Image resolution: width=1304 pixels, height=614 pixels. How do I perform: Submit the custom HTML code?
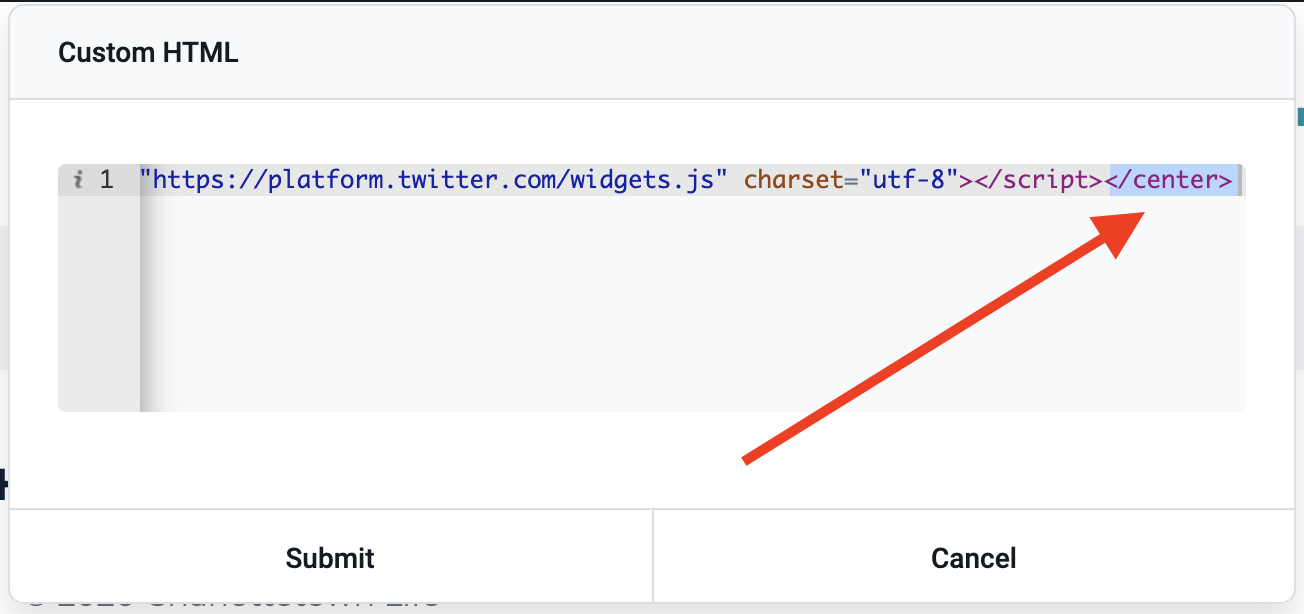tap(330, 557)
